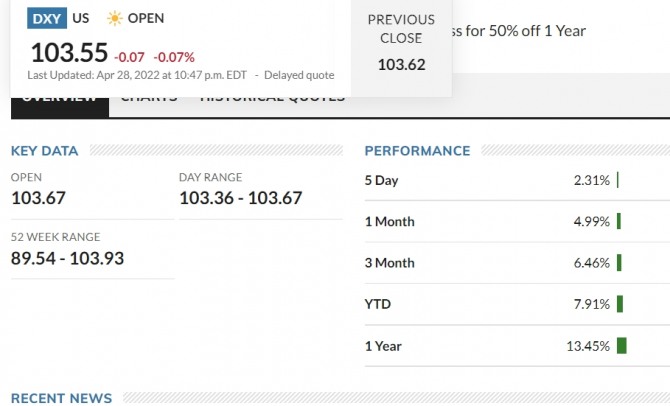Click the Delayed quote label
The height and width of the screenshot is (406, 670).
[299, 75]
